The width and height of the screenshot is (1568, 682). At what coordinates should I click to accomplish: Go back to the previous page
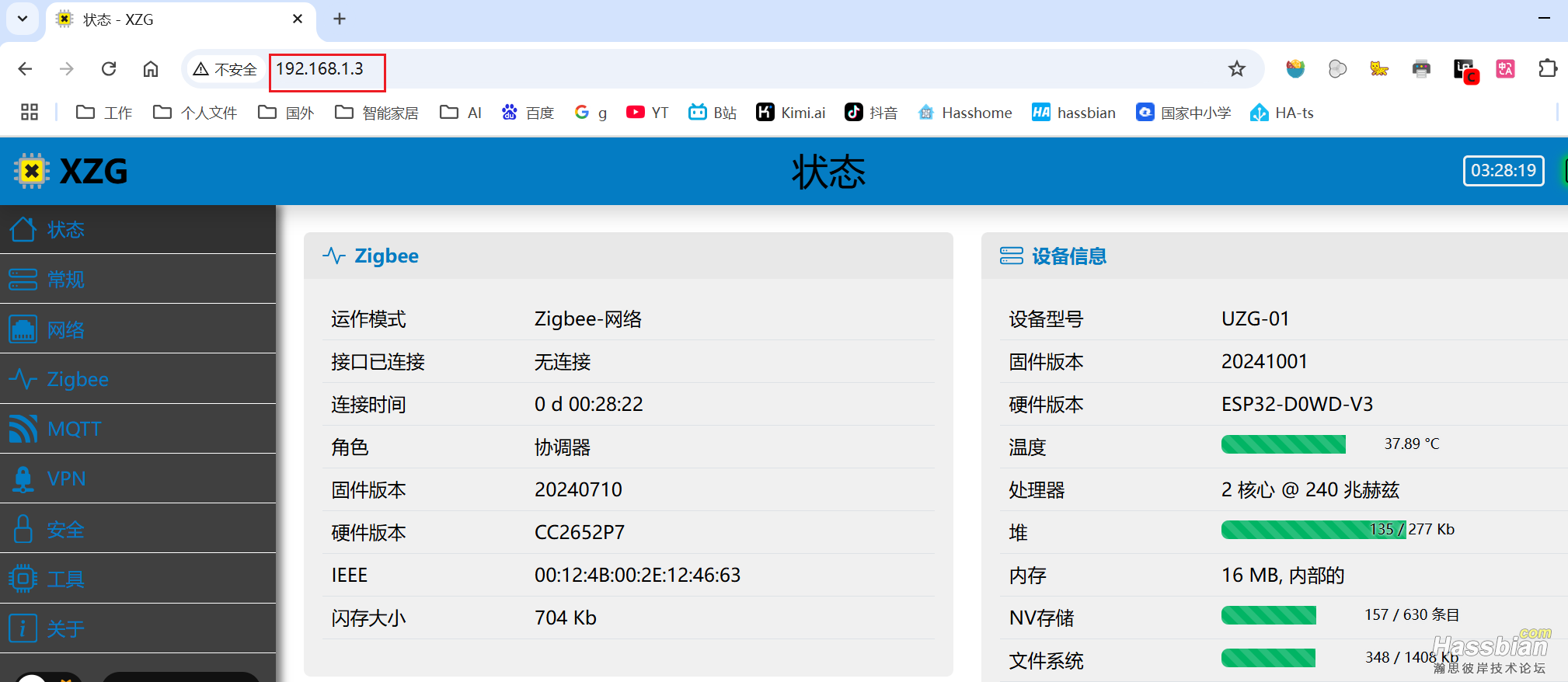(25, 69)
